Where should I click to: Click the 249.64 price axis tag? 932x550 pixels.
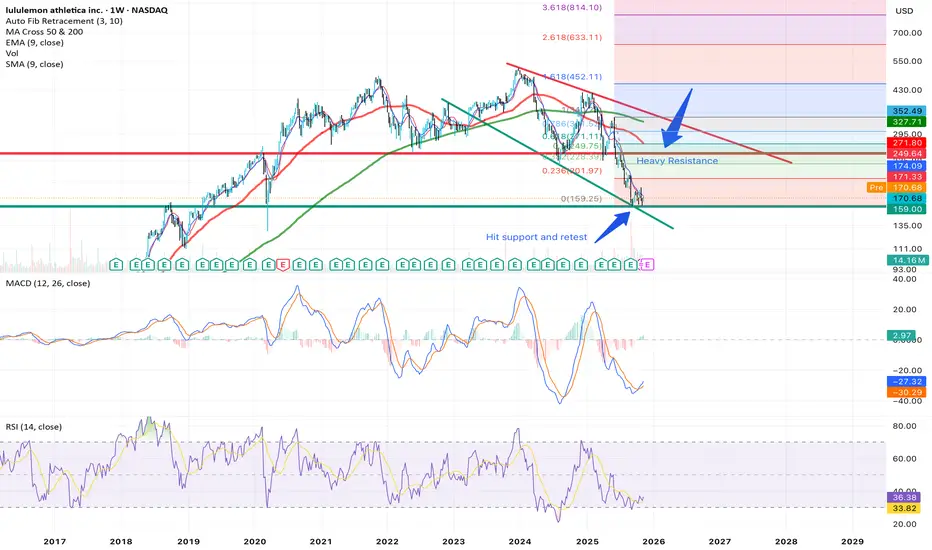point(907,153)
